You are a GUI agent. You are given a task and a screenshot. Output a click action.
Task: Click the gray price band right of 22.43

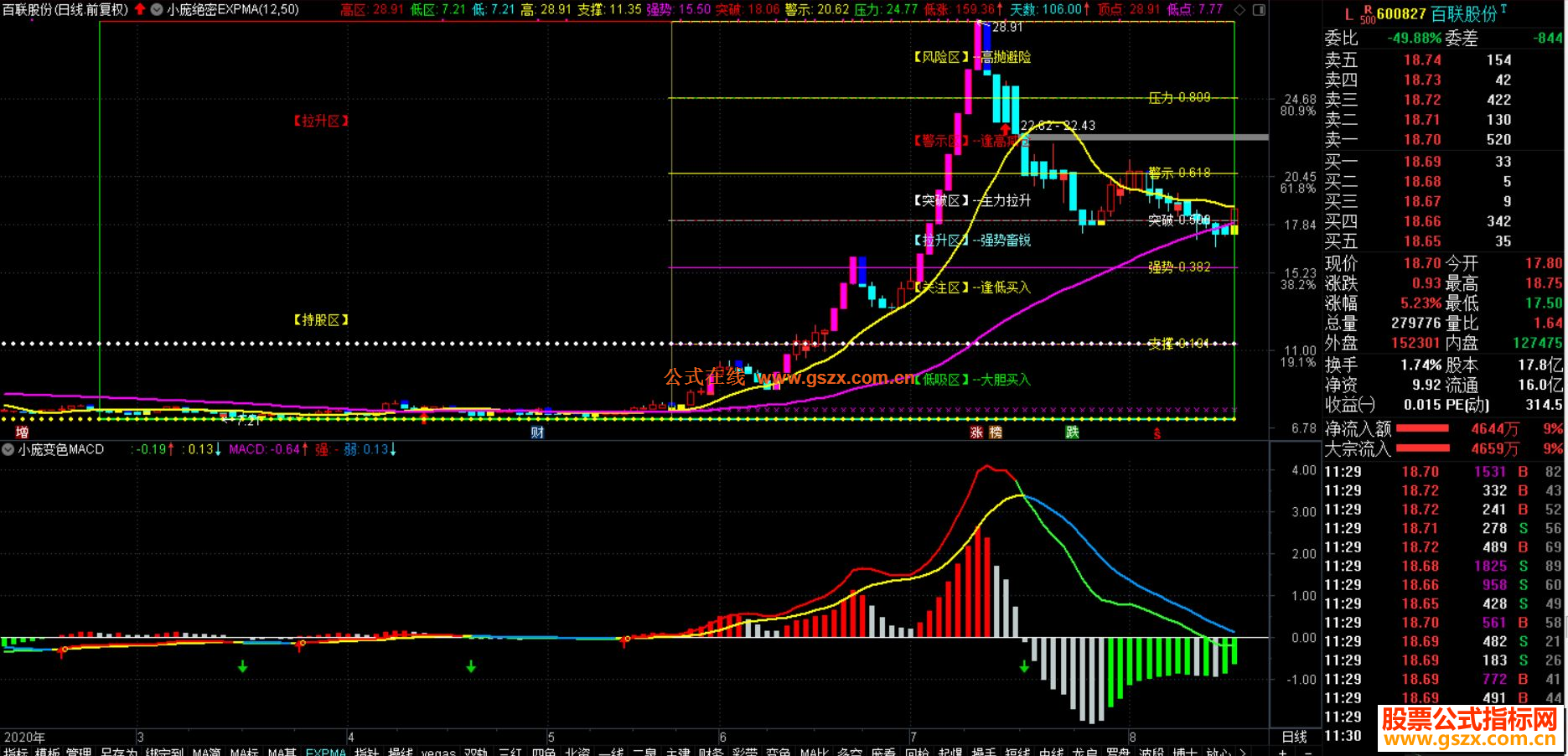(x=1148, y=137)
